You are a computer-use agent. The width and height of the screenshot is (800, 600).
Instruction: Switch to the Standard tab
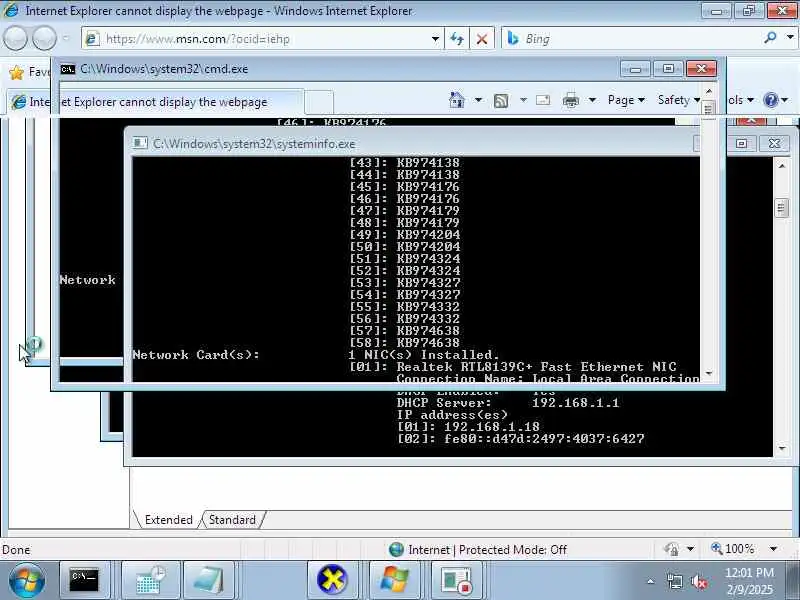[x=233, y=519]
